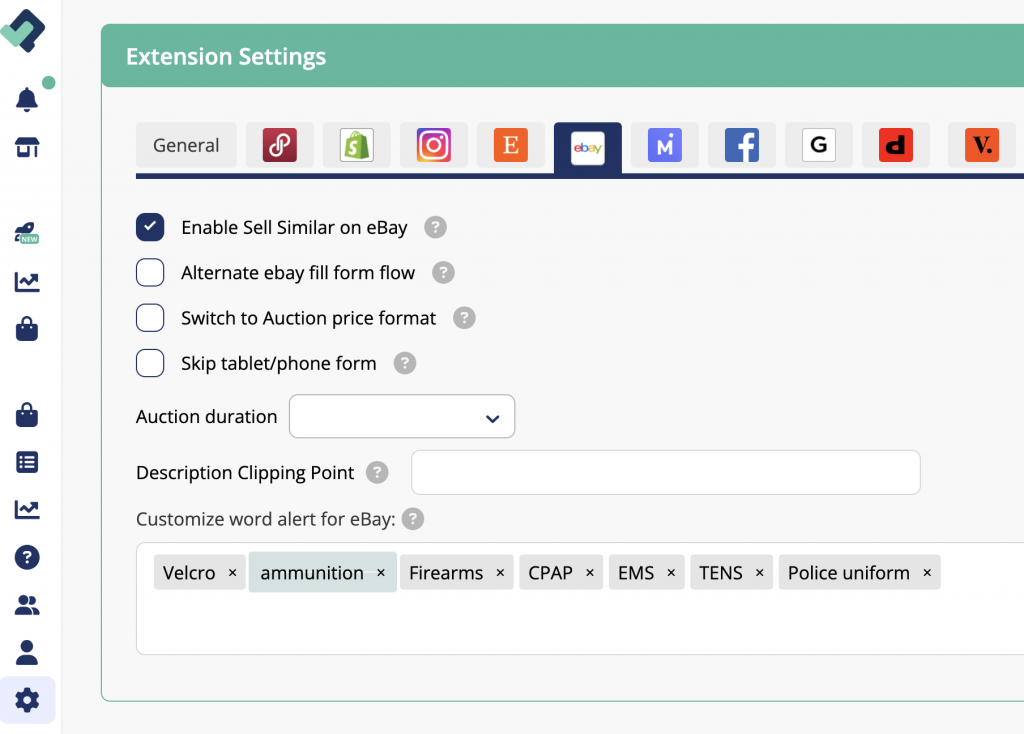
Task: Switch to the Depop tab
Action: pos(896,145)
